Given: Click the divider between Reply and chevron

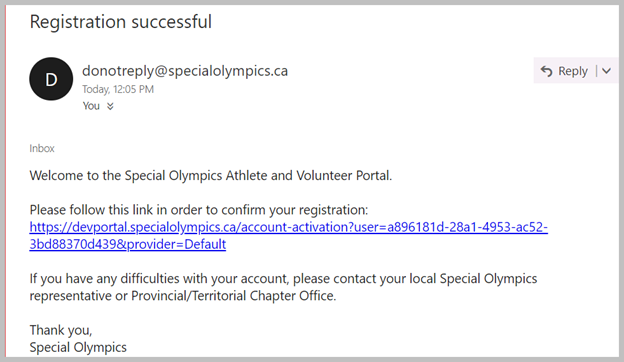Looking at the screenshot, I should click(x=597, y=71).
